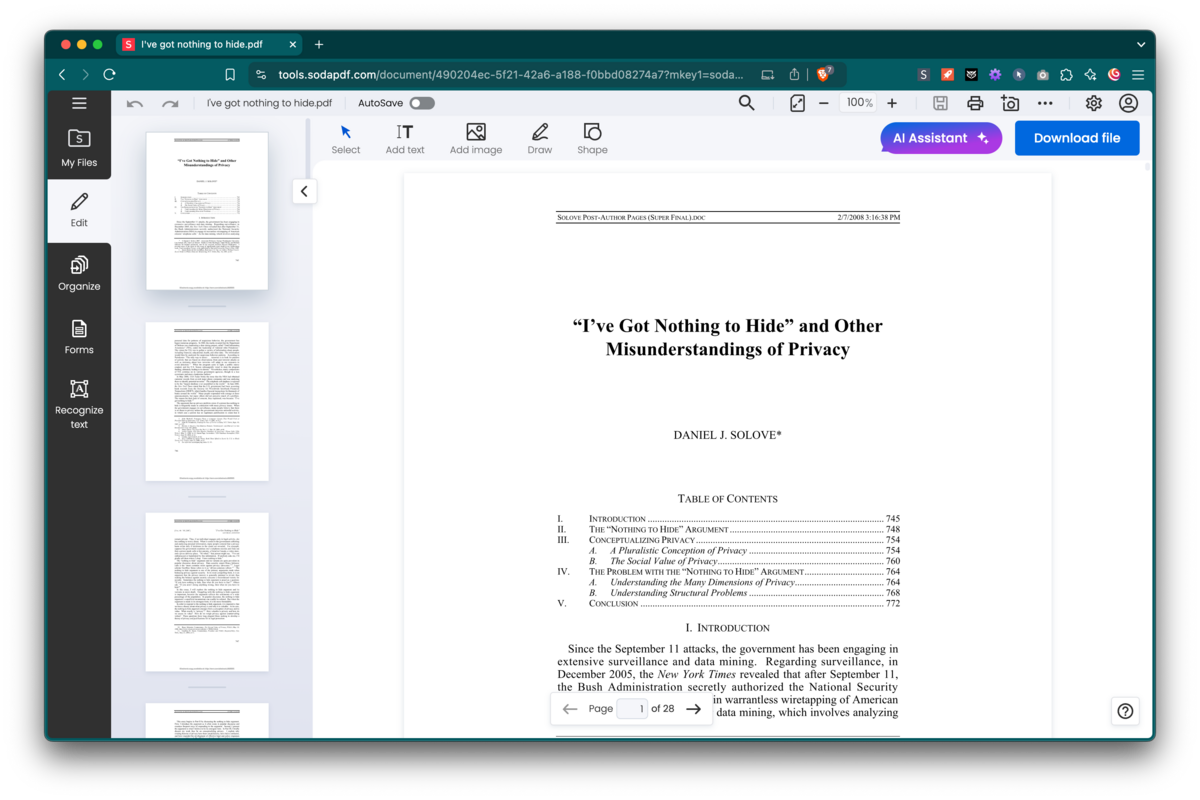The height and width of the screenshot is (800, 1200).
Task: Open the Recognize text section
Action: [79, 404]
